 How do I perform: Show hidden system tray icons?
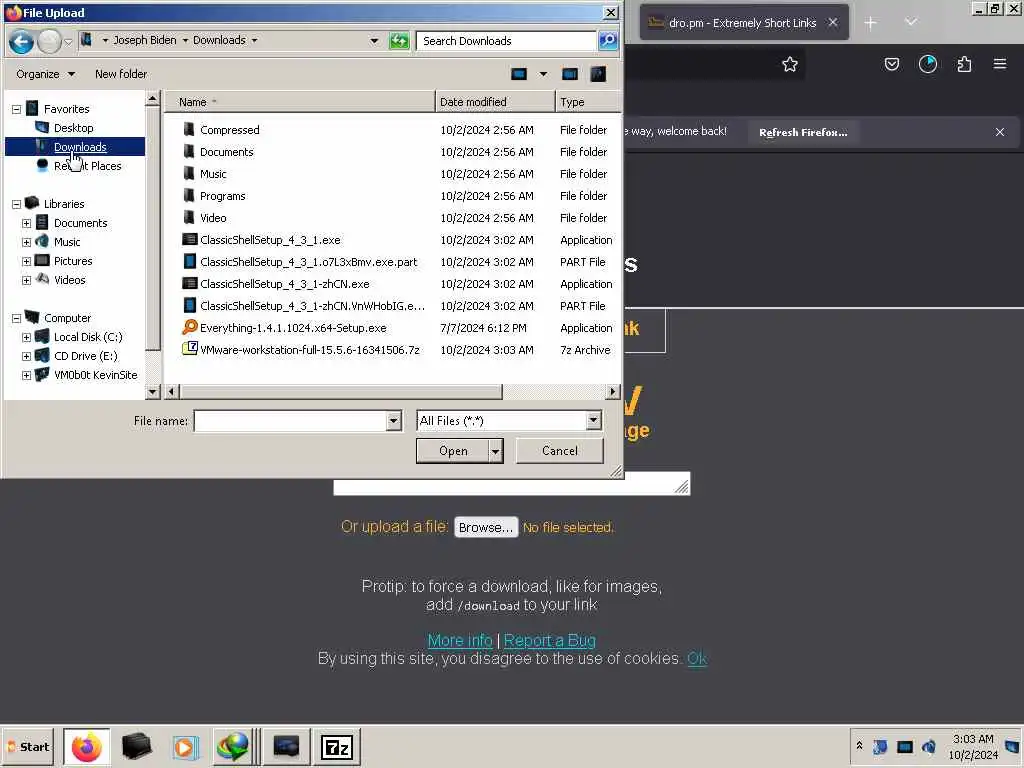tap(859, 746)
